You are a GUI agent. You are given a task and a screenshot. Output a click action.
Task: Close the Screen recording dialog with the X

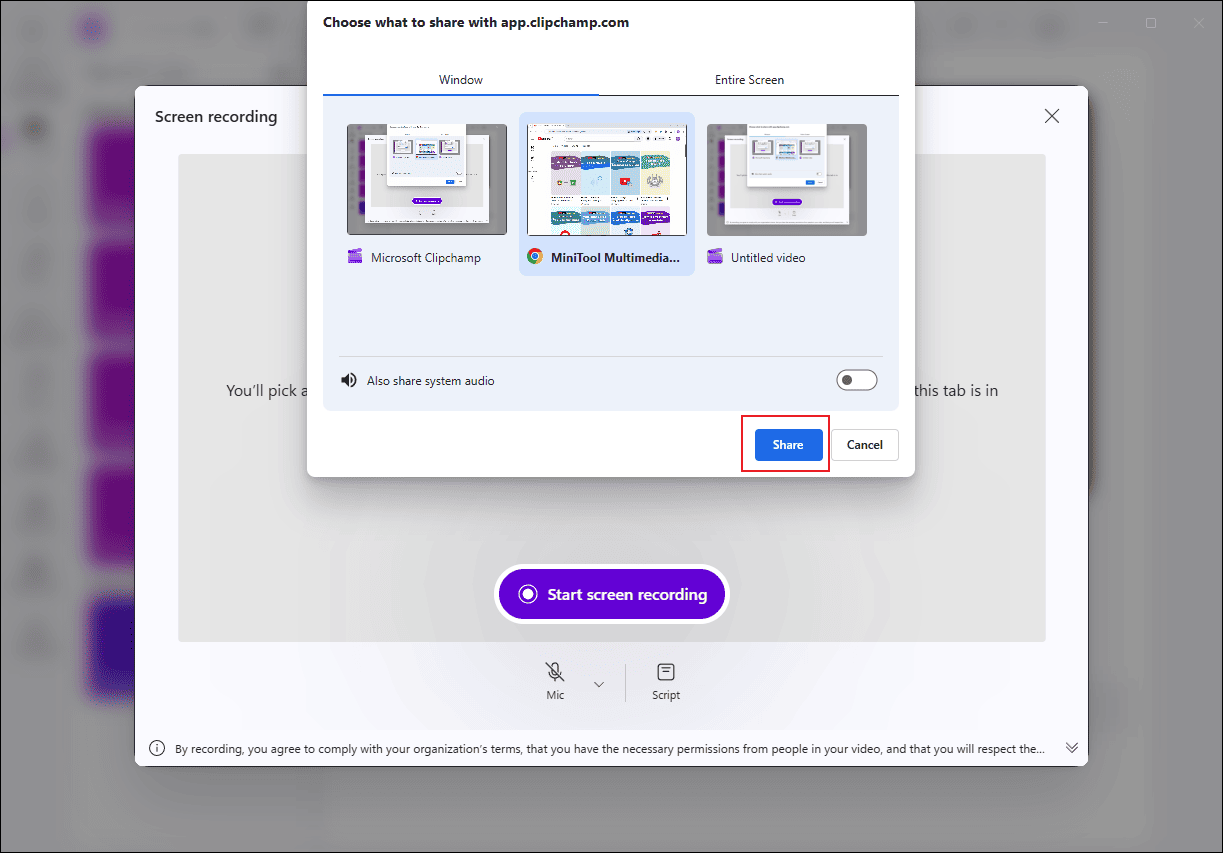click(x=1051, y=115)
